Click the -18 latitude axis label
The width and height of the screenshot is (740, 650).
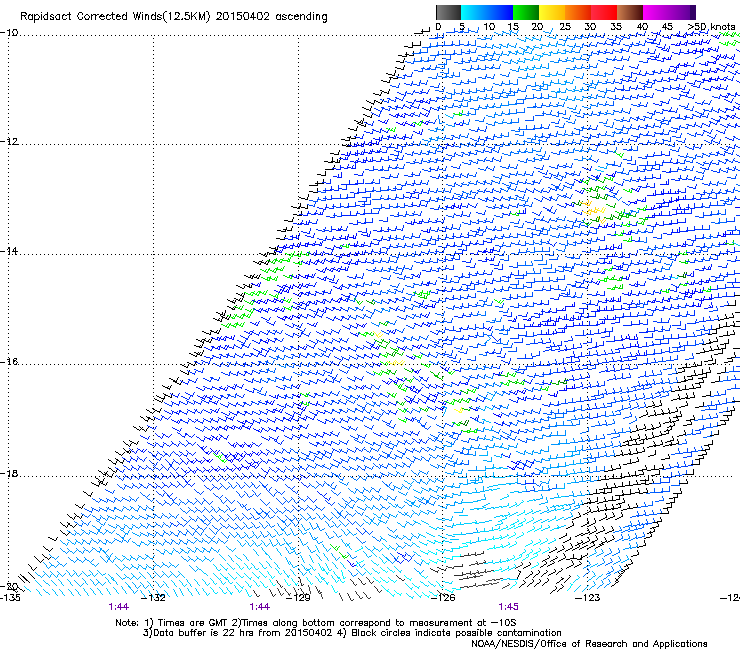coord(9,473)
